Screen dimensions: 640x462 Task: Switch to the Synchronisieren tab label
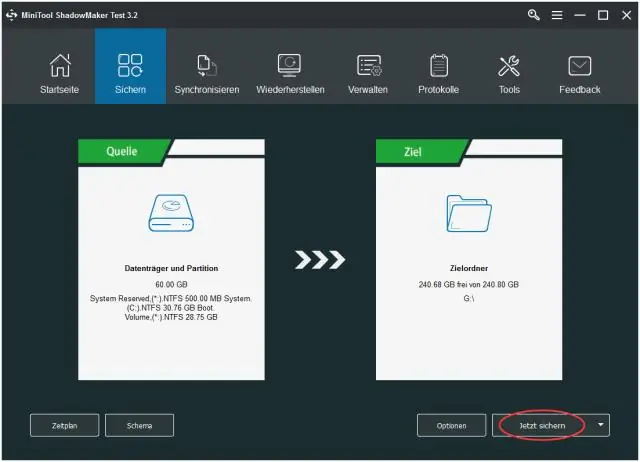(207, 89)
